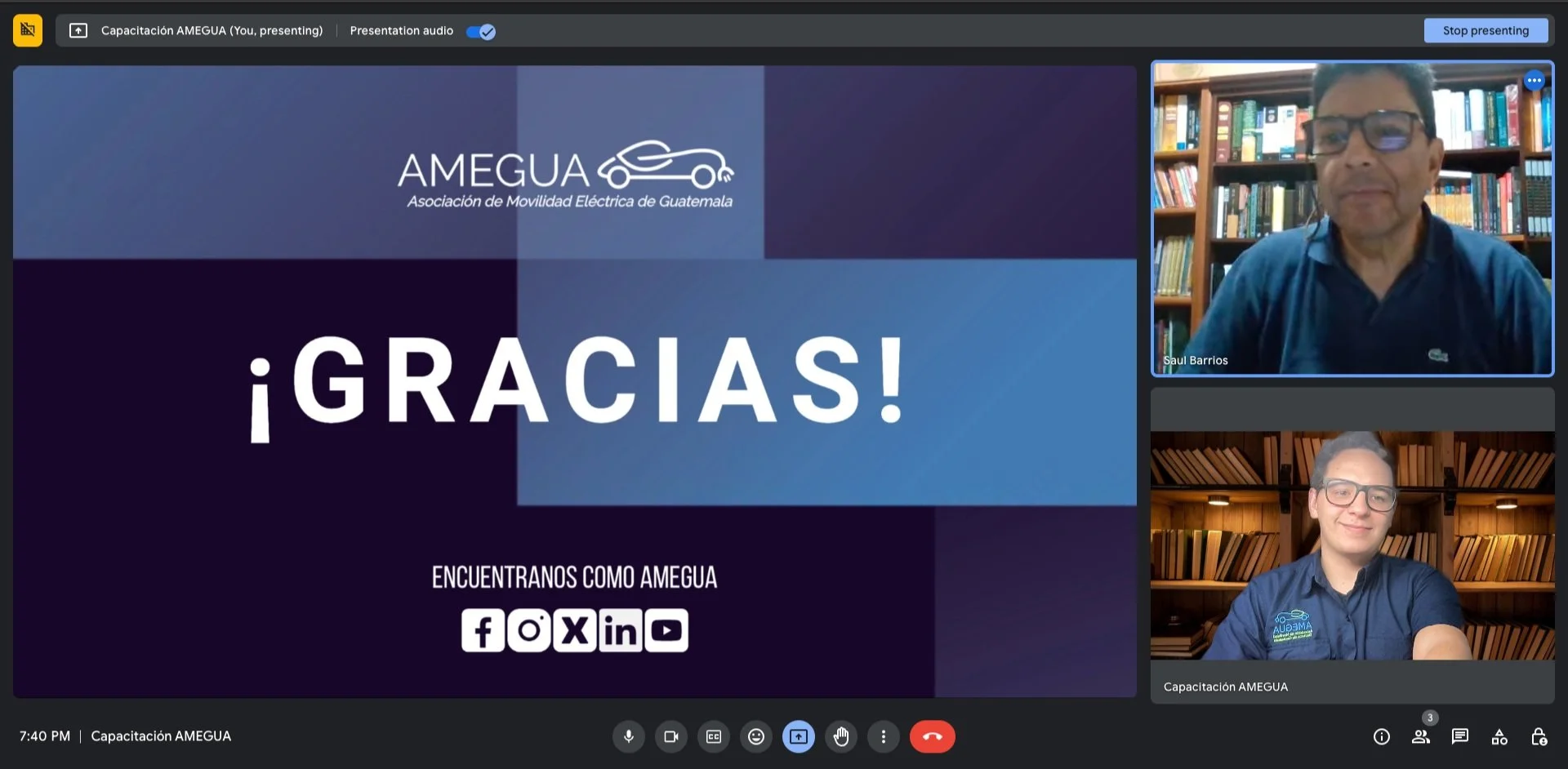Screen dimensions: 1568x769
Task: Turn off the camera
Action: 671,736
